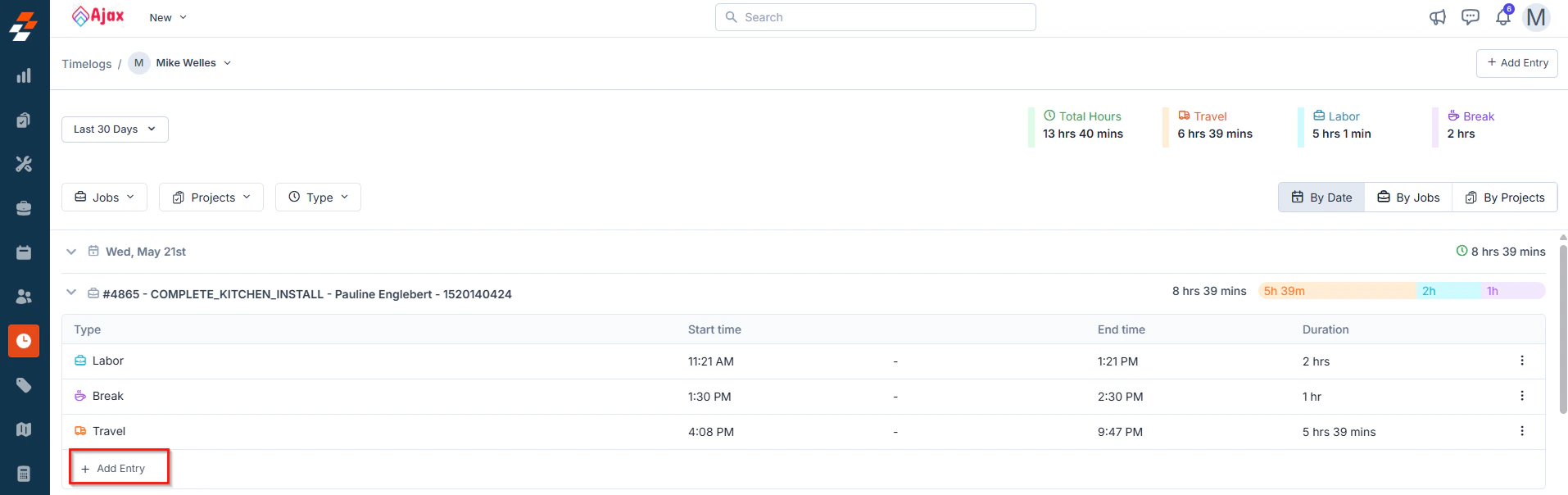Open the price tag sidebar icon
Image resolution: width=1568 pixels, height=495 pixels.
pos(24,385)
